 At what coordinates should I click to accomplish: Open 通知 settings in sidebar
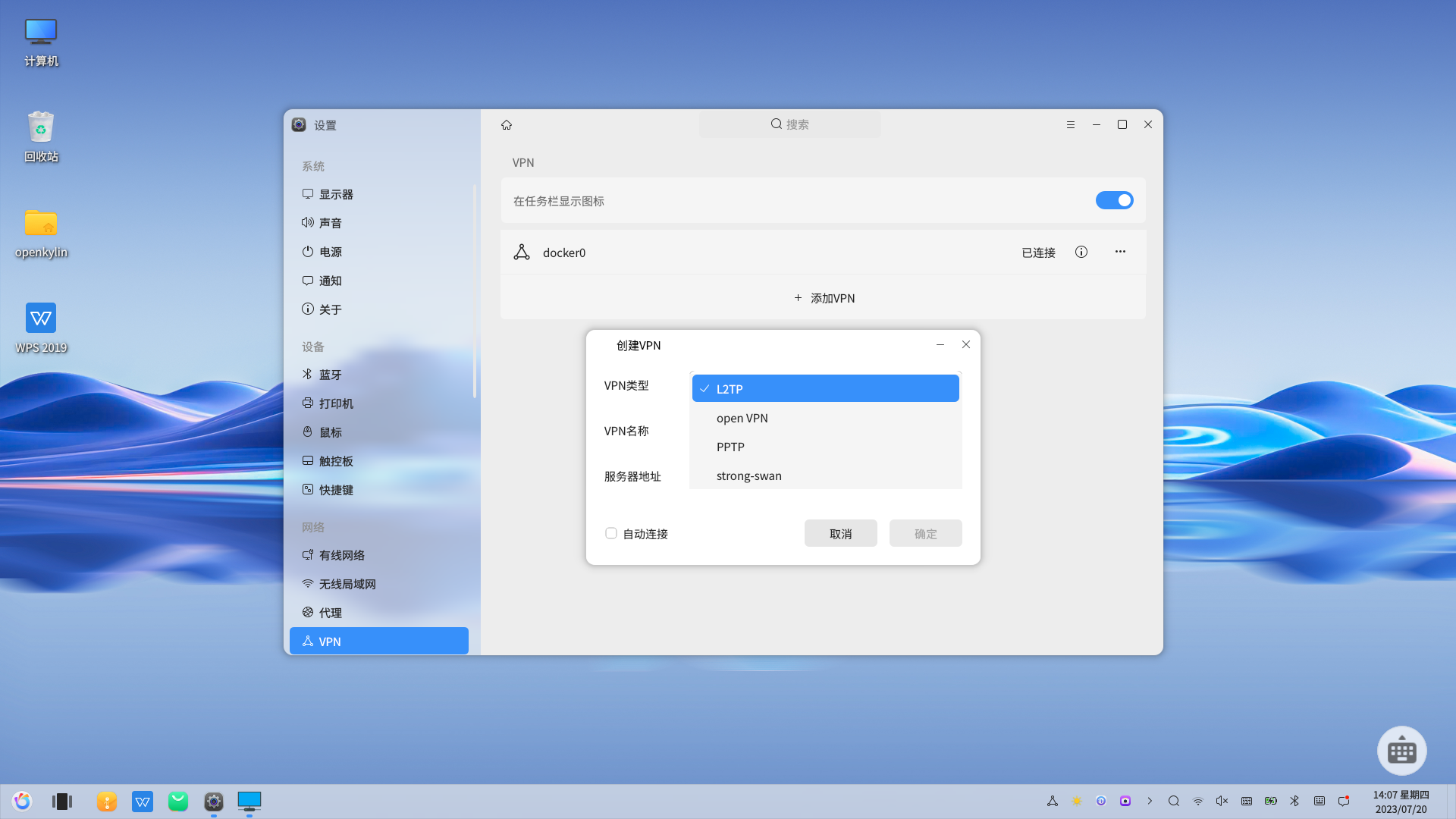click(379, 281)
